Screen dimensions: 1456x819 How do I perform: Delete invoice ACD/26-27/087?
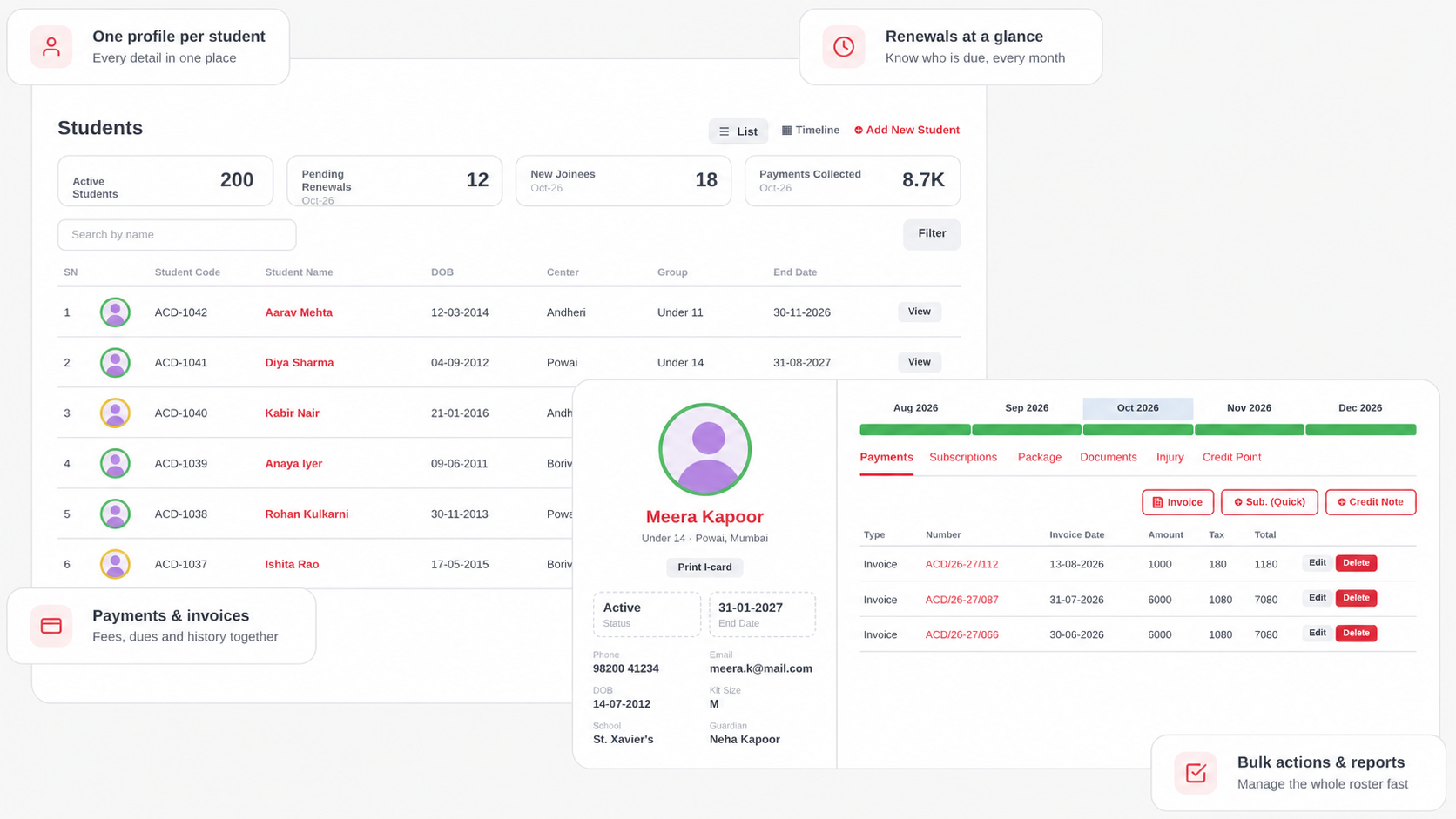pyautogui.click(x=1356, y=598)
